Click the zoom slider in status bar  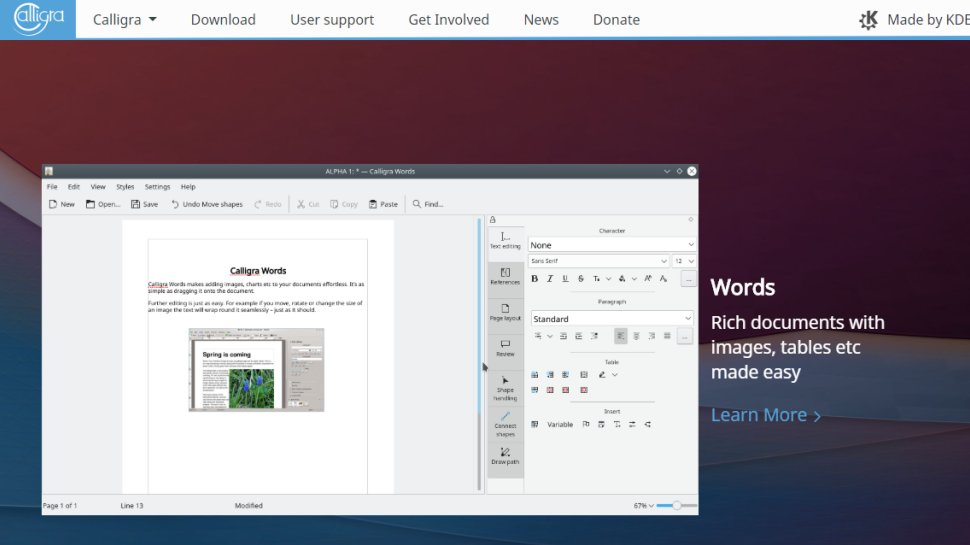[677, 505]
